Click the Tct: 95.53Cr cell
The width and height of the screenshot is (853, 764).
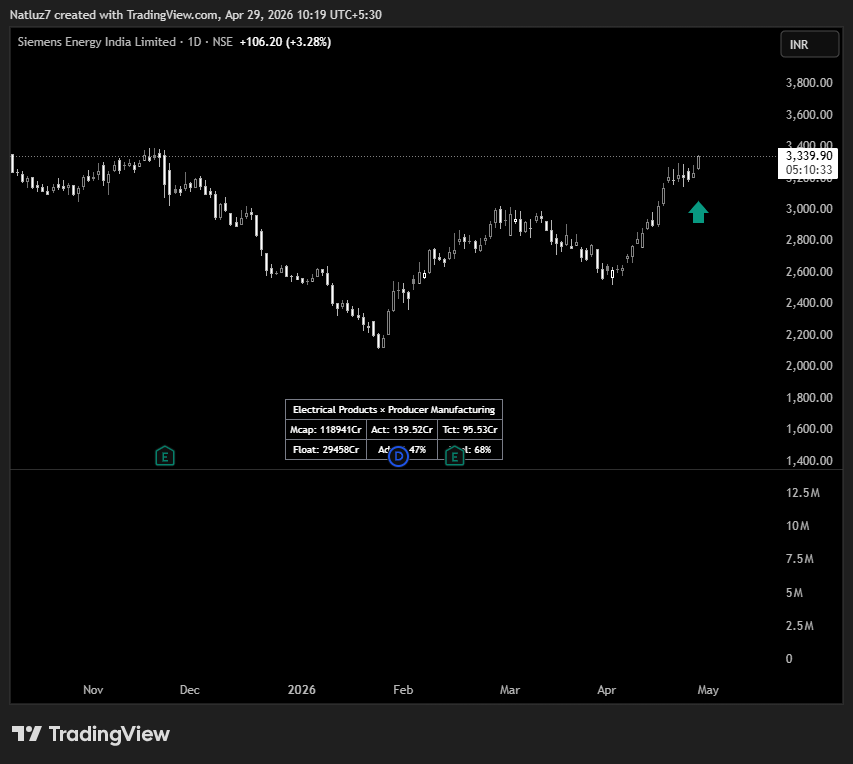pyautogui.click(x=470, y=429)
